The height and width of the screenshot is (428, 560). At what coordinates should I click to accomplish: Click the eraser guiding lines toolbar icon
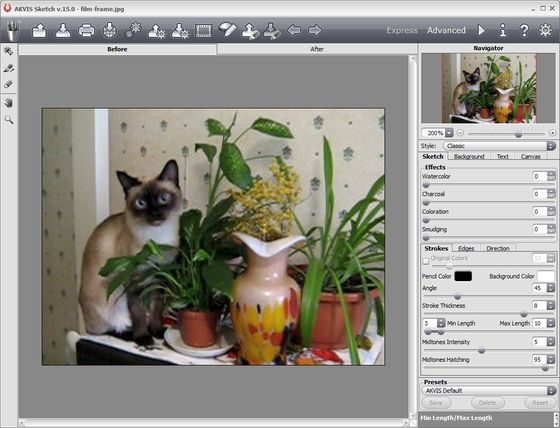[228, 29]
